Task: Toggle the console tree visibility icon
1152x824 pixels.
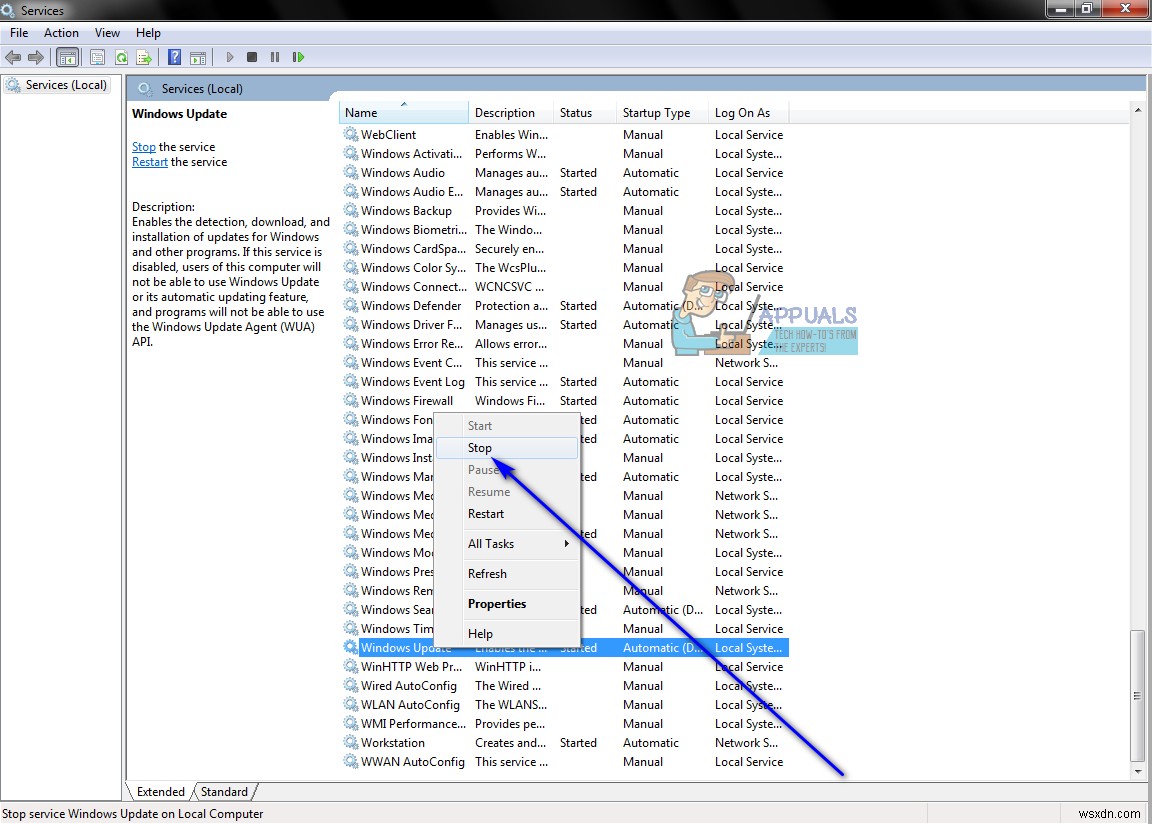Action: click(x=67, y=57)
